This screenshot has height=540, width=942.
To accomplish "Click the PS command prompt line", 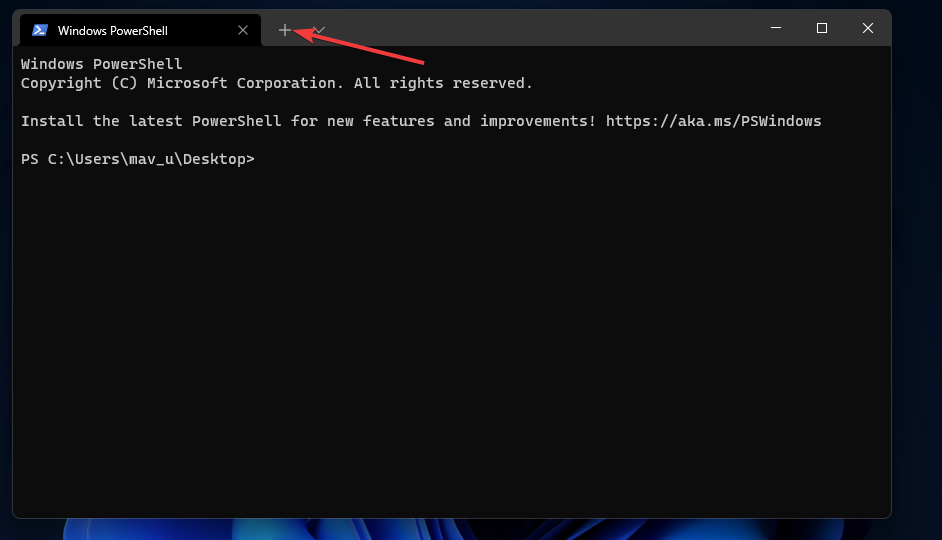I will (137, 159).
